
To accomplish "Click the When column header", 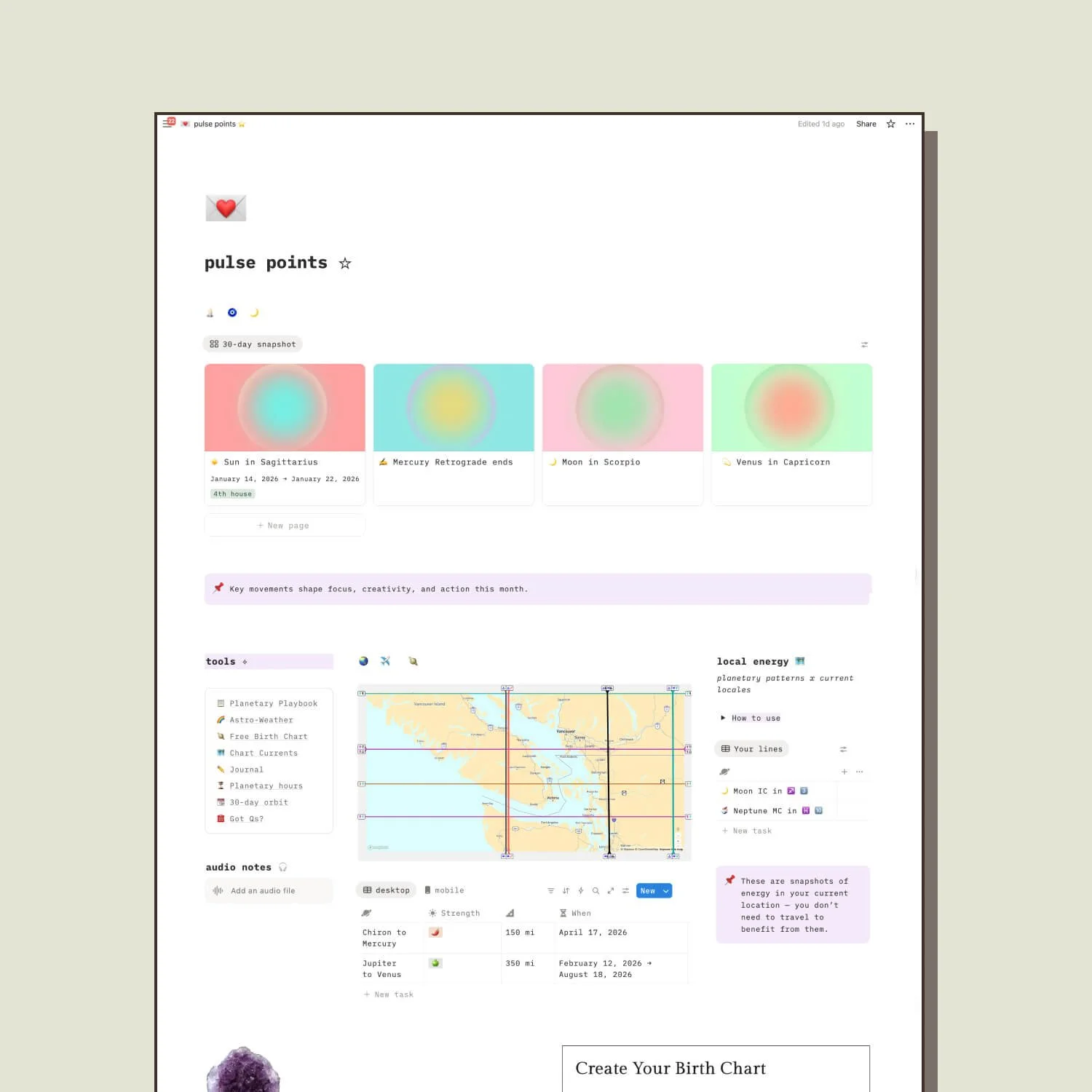I will [x=575, y=913].
